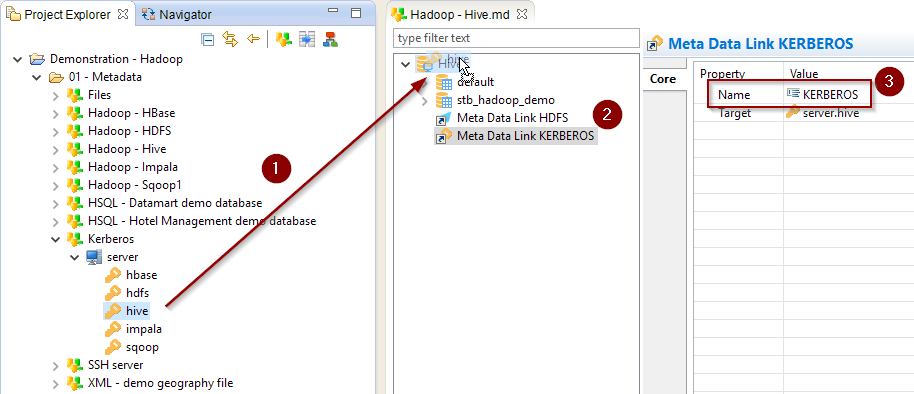Click the KERBEROS name value cell
The image size is (914, 394).
click(830, 94)
